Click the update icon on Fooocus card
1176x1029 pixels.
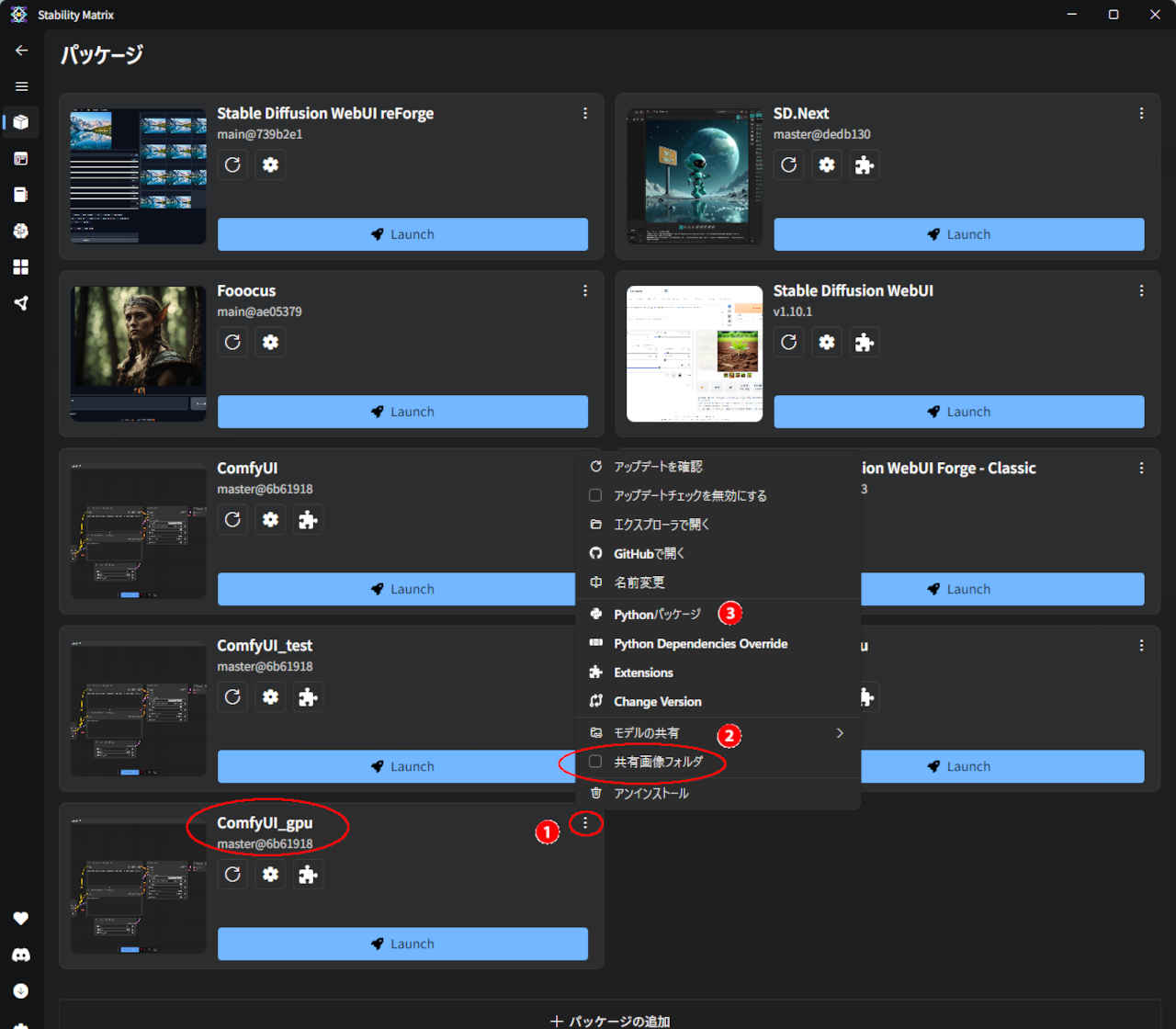tap(232, 342)
